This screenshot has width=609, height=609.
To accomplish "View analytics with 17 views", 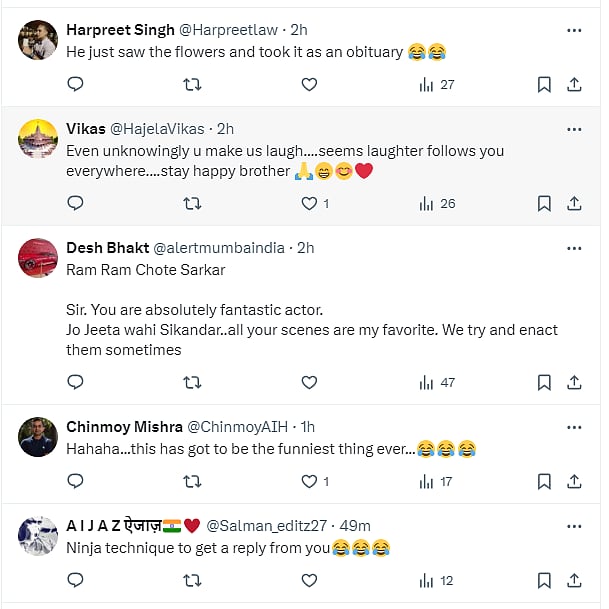I will 437,481.
